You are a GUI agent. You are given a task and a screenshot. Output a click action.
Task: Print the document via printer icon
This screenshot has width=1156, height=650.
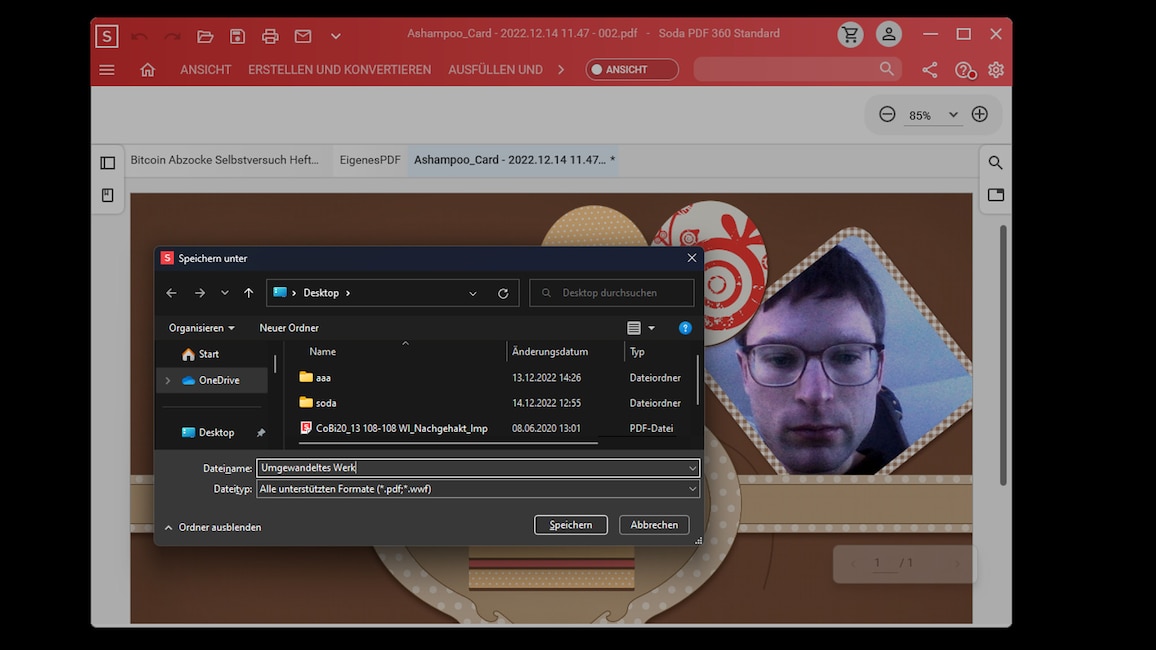coord(270,36)
